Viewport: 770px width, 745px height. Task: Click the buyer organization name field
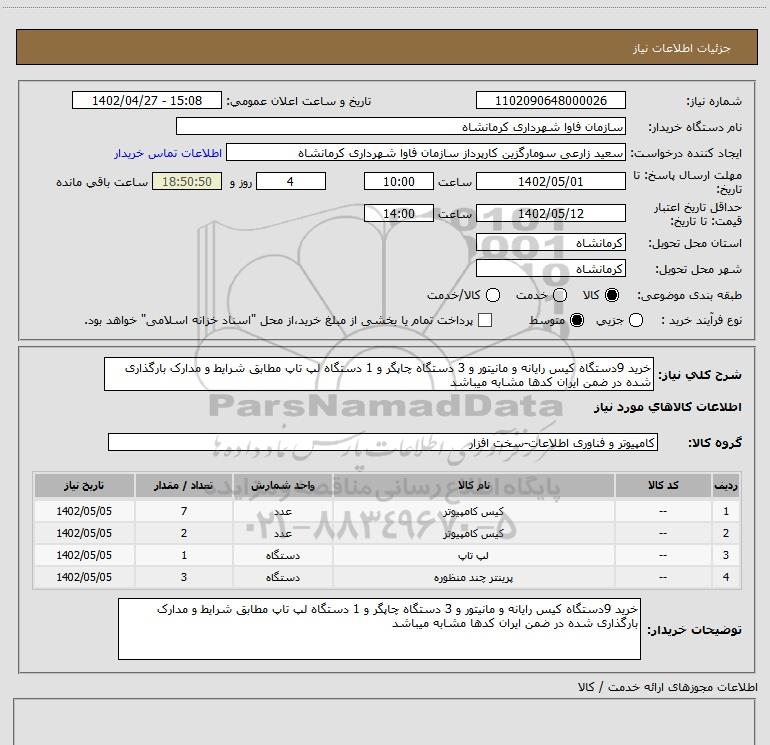click(401, 127)
